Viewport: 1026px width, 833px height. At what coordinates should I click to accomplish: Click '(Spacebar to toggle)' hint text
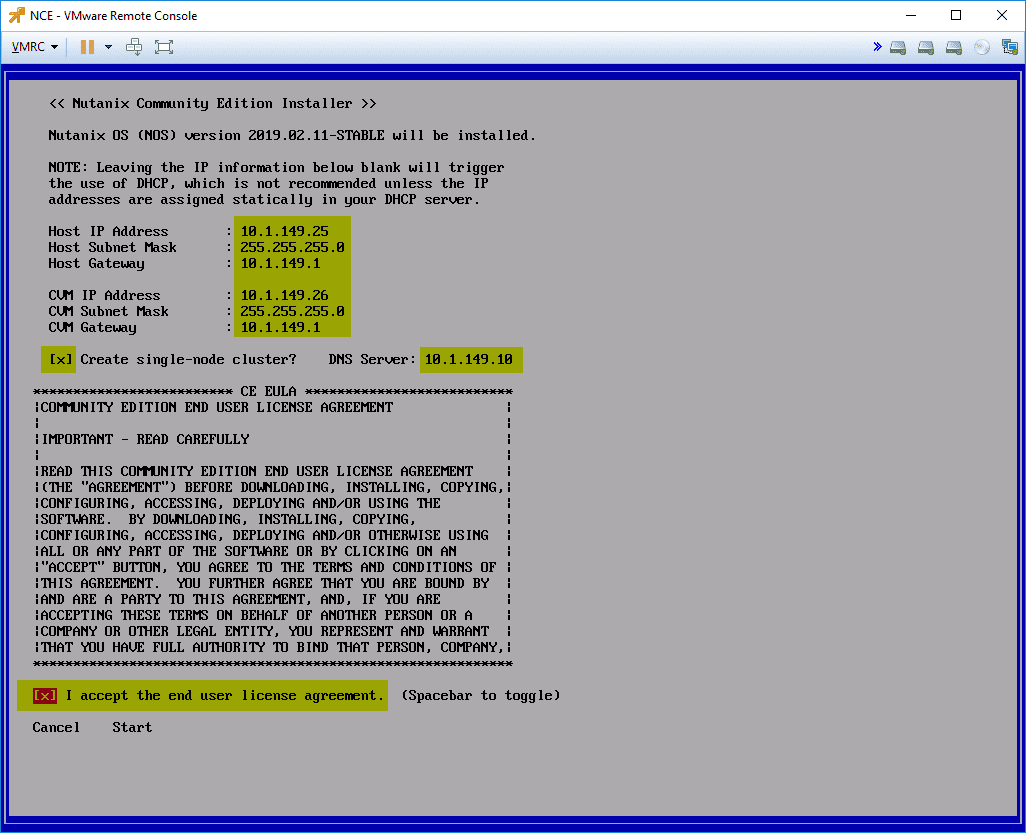[x=481, y=696]
